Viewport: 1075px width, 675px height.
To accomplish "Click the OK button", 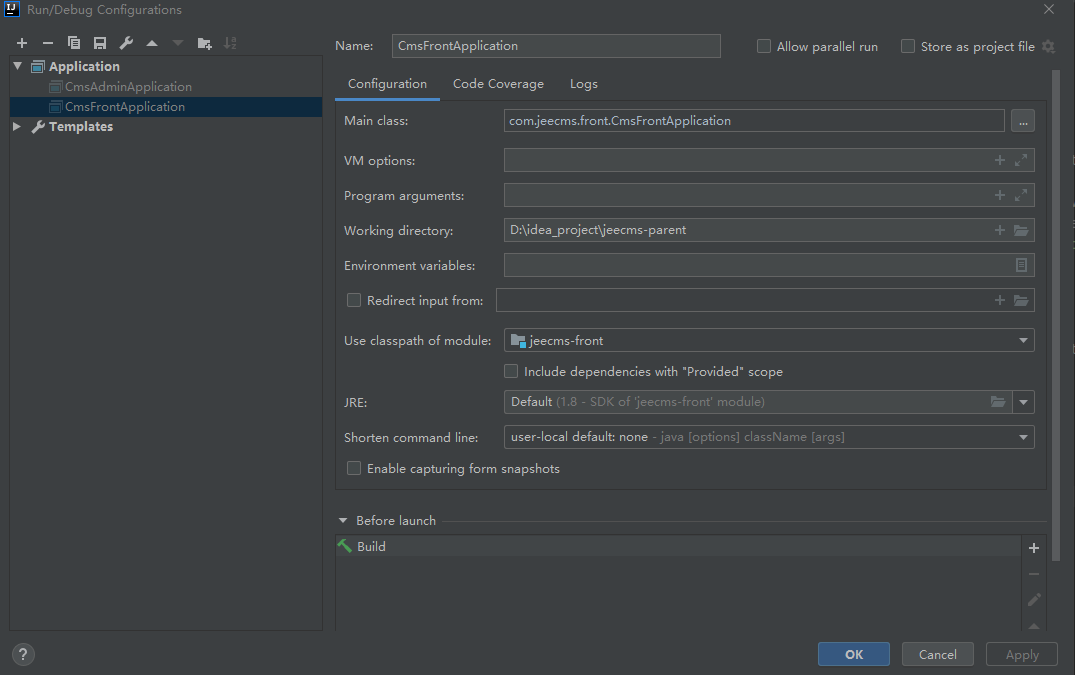I will [x=853, y=654].
